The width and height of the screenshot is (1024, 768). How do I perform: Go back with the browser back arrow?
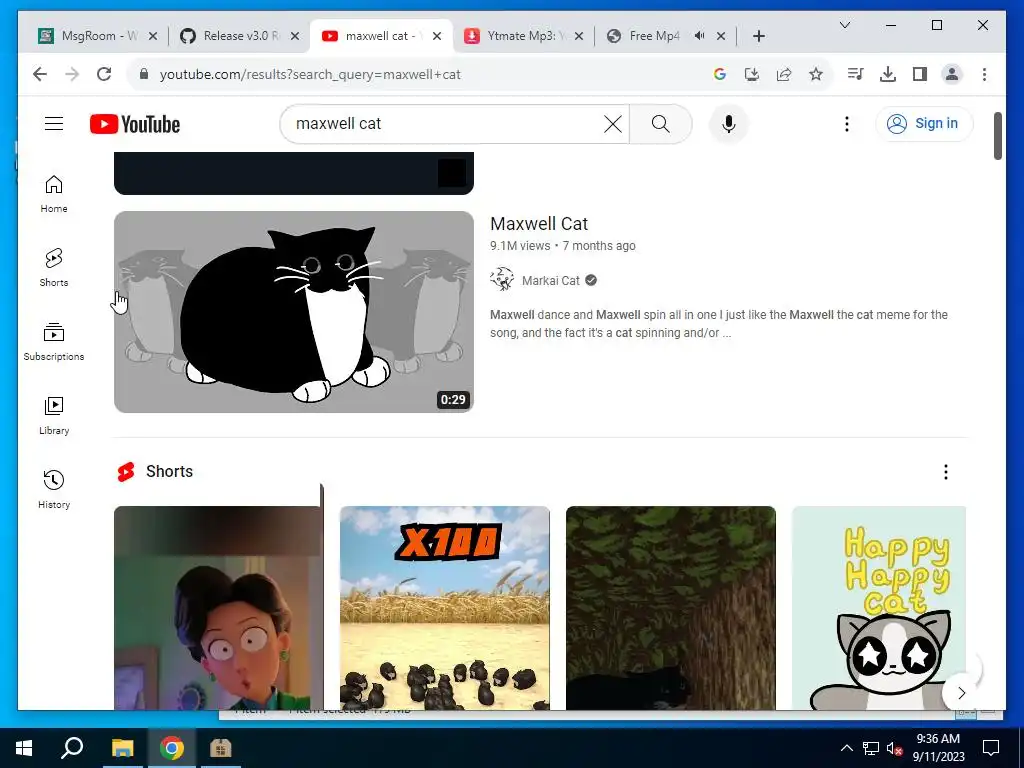tap(40, 74)
